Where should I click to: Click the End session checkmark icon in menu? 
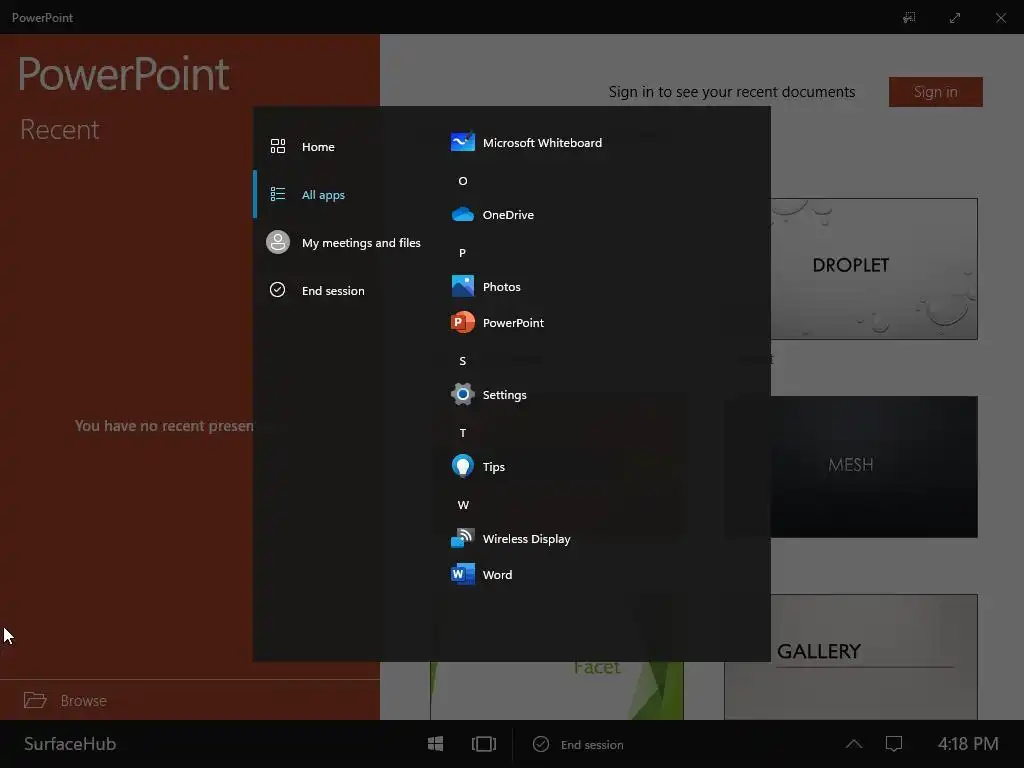tap(278, 289)
